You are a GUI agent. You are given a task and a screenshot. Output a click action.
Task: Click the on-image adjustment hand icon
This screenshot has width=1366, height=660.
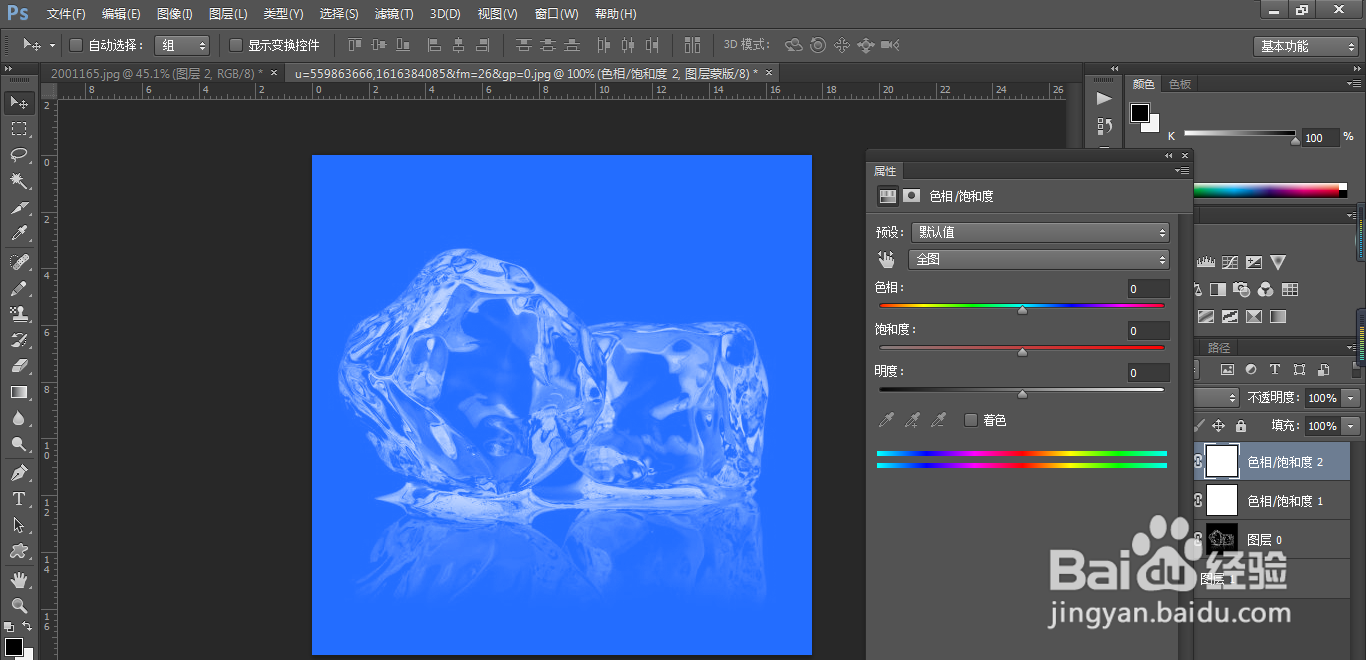887,259
